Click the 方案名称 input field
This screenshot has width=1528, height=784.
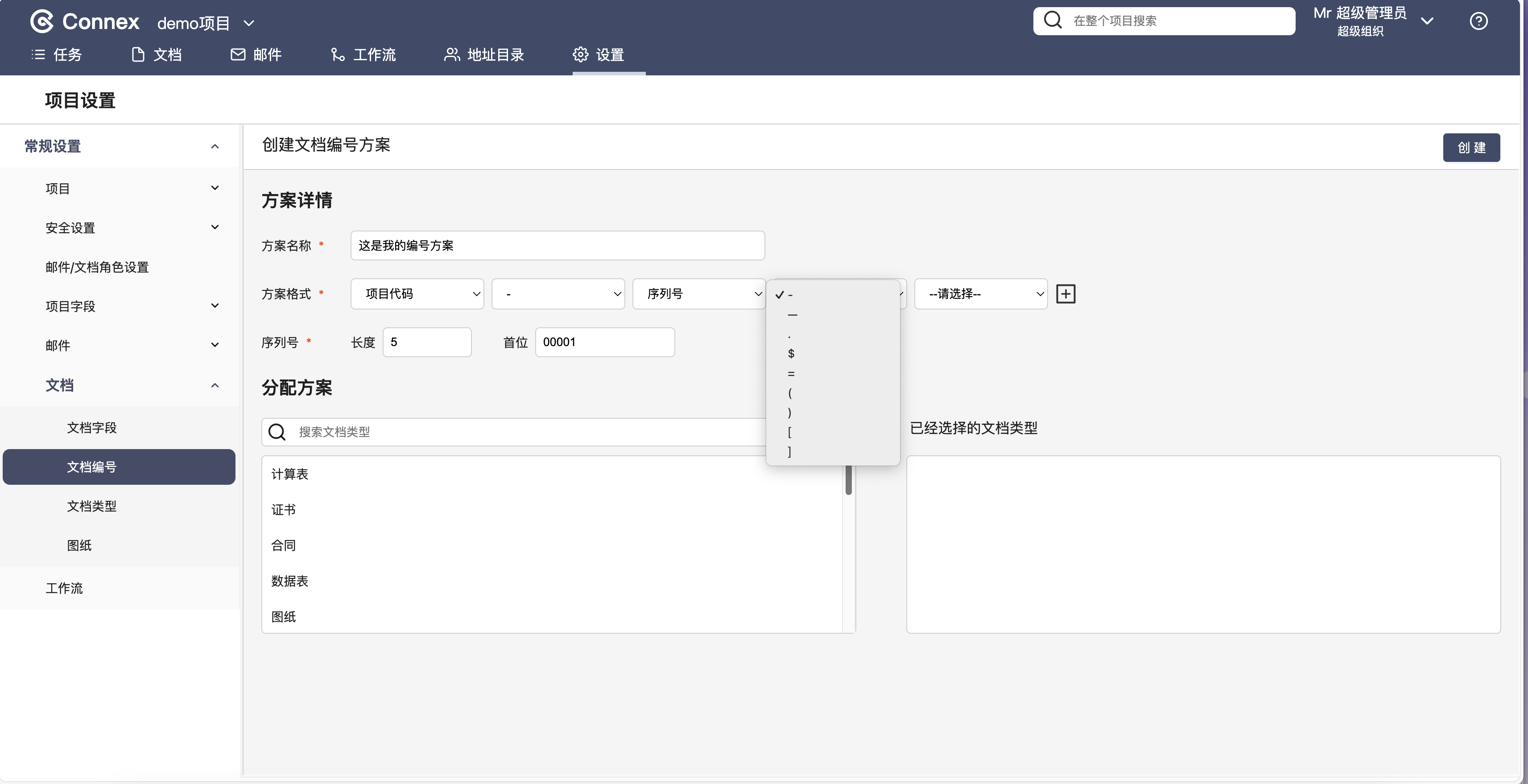pos(557,246)
